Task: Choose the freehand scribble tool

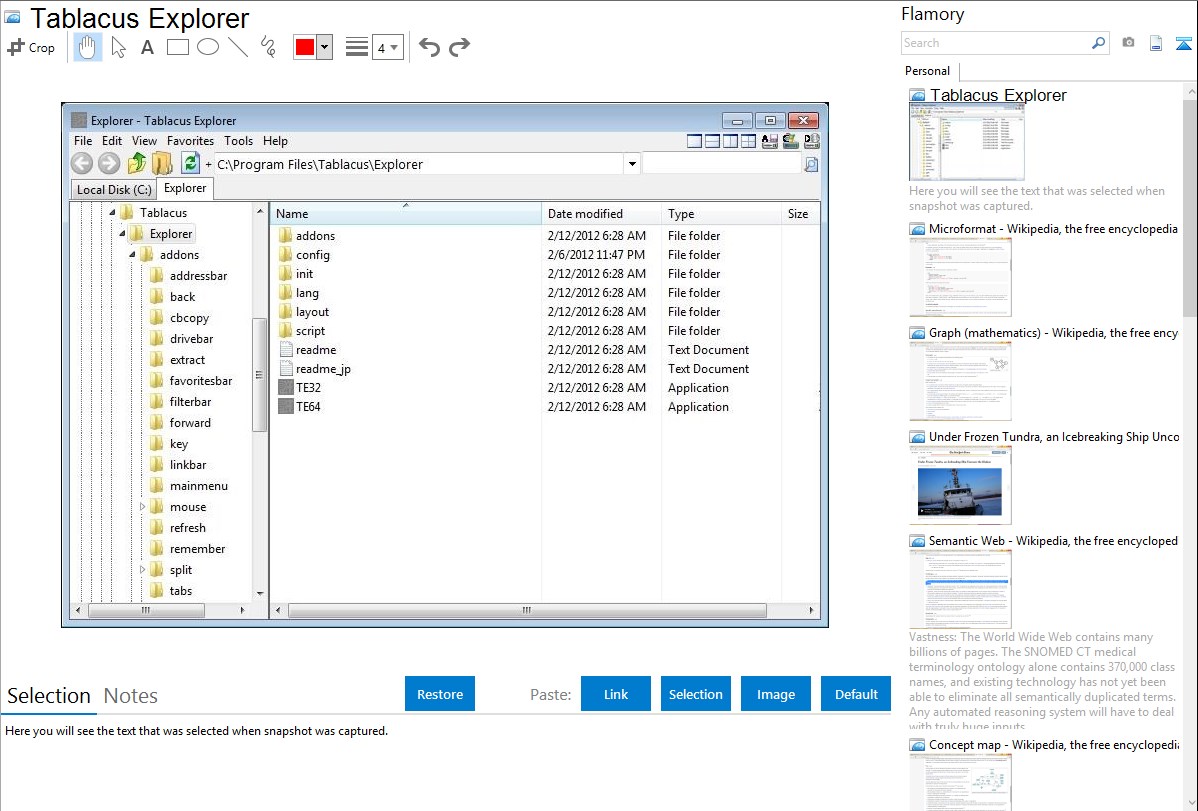Action: pos(268,47)
